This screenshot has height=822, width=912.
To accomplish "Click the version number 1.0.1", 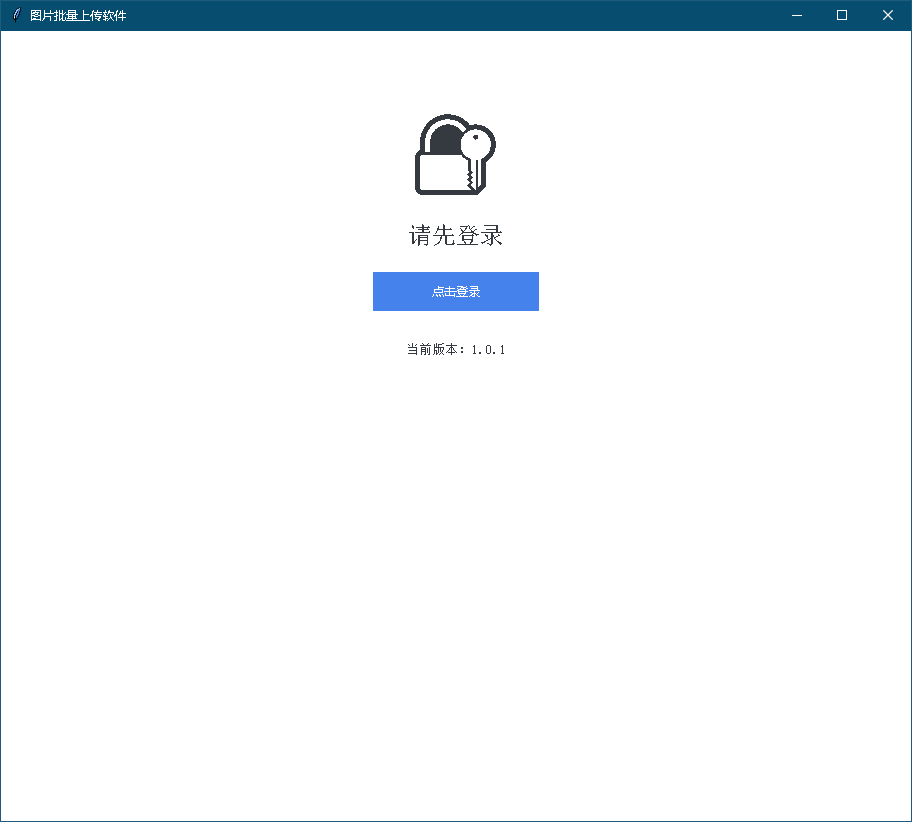I will [x=488, y=350].
